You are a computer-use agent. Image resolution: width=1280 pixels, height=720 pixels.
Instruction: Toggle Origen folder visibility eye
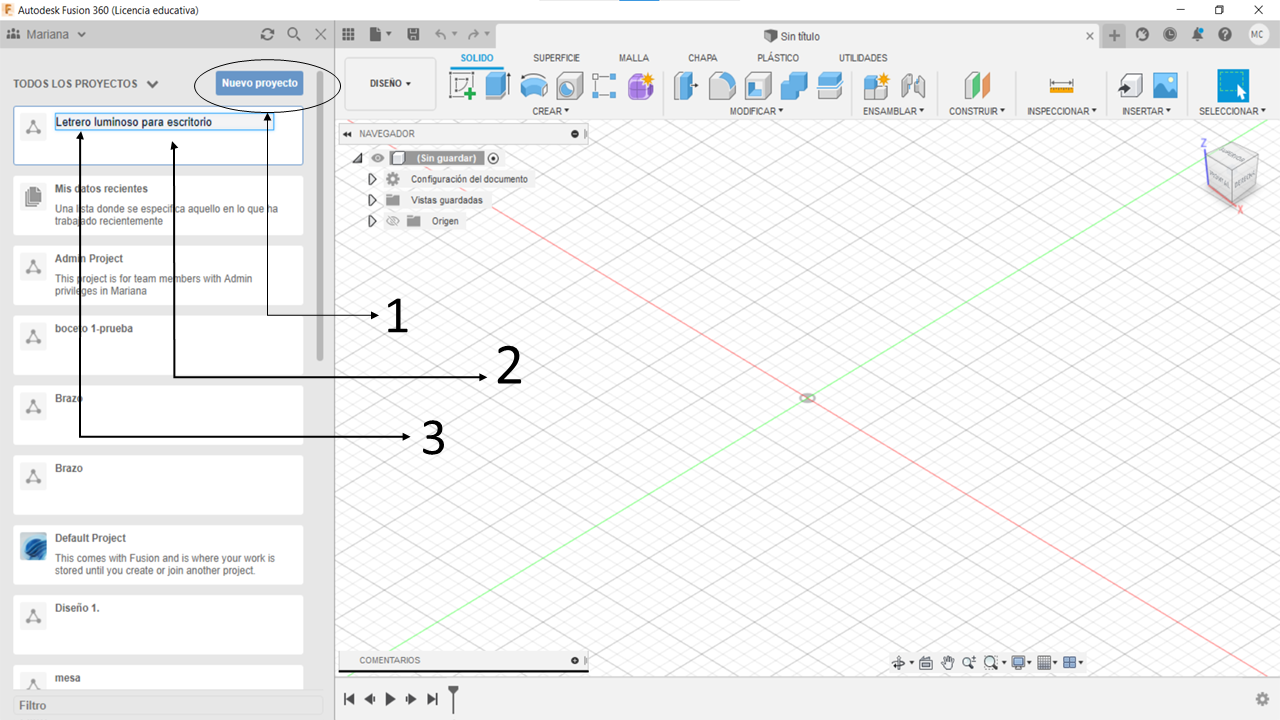(x=392, y=221)
